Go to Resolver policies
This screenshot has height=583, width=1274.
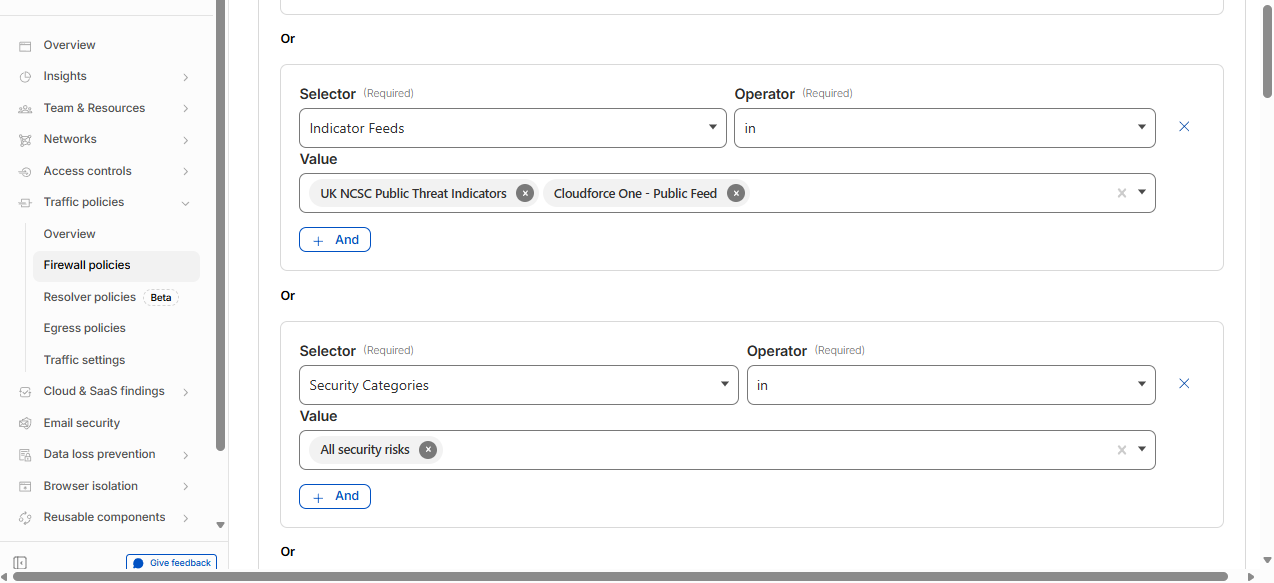(89, 297)
